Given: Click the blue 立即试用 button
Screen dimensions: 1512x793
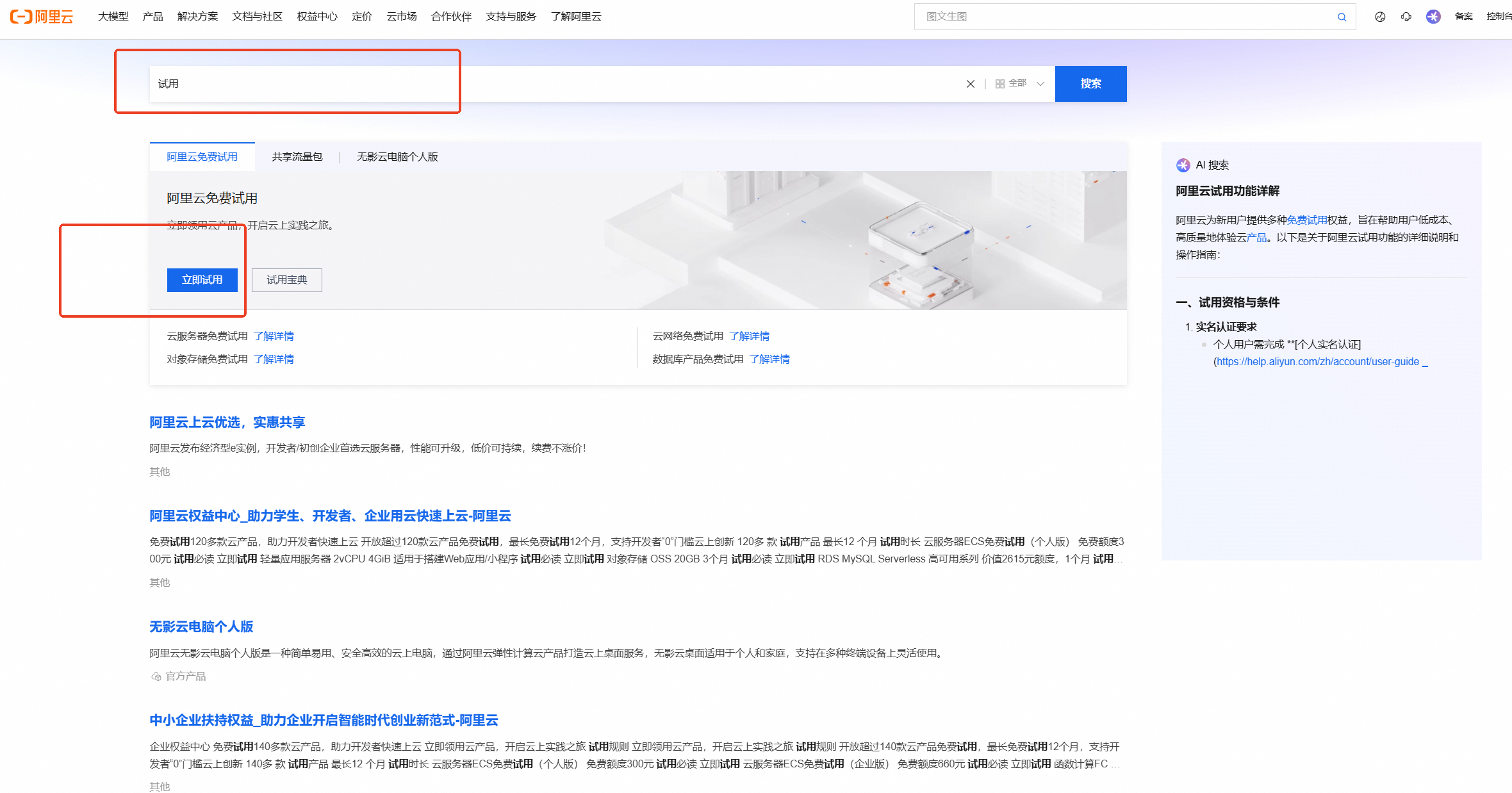Looking at the screenshot, I should [x=202, y=280].
